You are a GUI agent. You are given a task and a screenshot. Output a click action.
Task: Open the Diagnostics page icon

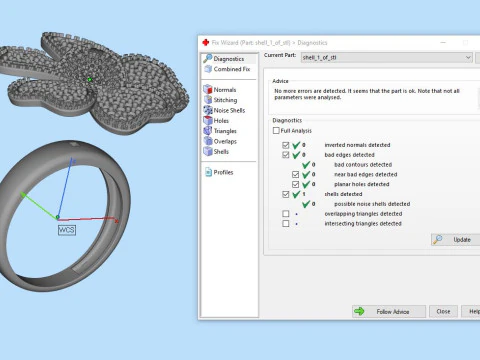coord(208,58)
